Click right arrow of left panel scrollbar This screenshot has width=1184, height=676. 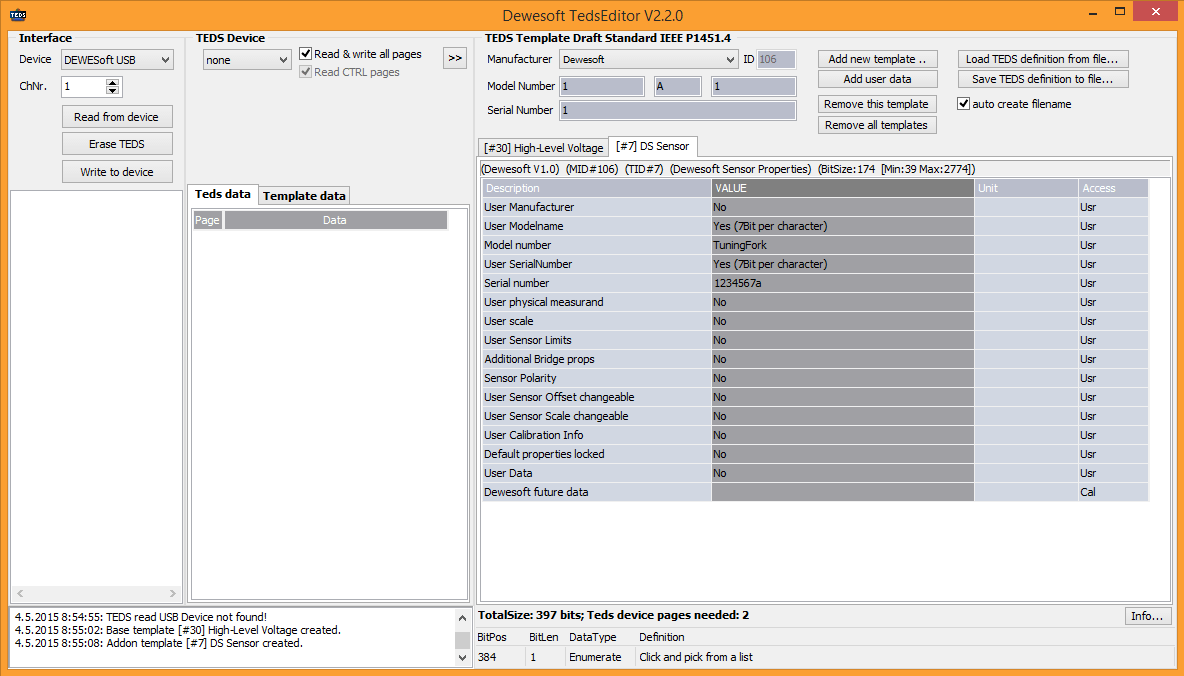click(x=172, y=594)
